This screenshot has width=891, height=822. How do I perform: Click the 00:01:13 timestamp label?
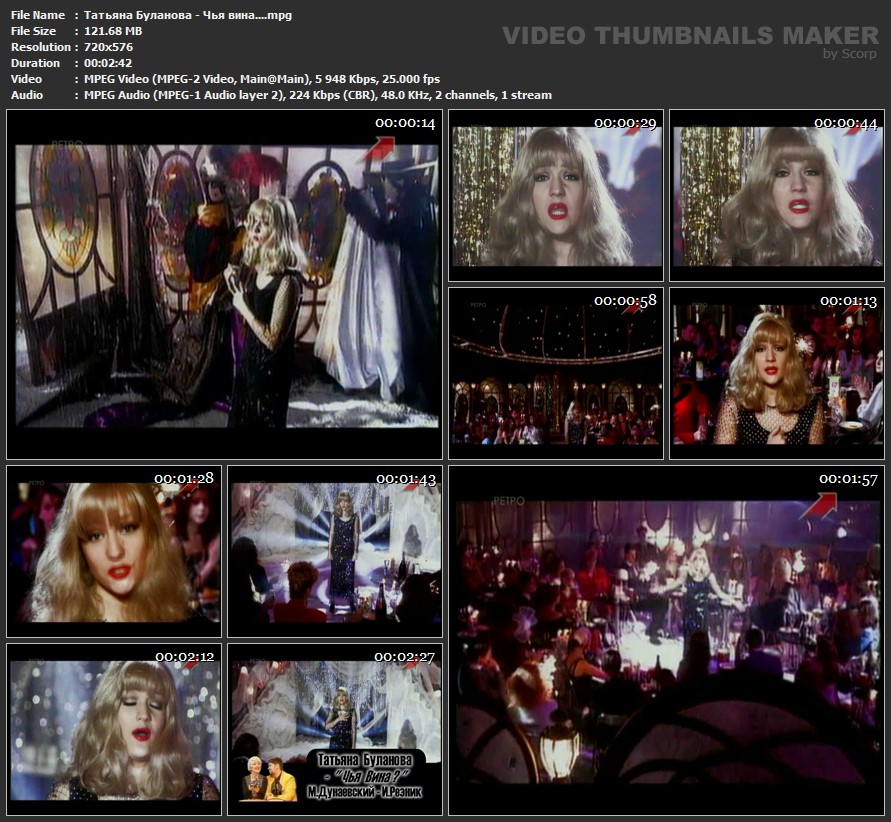tap(848, 301)
